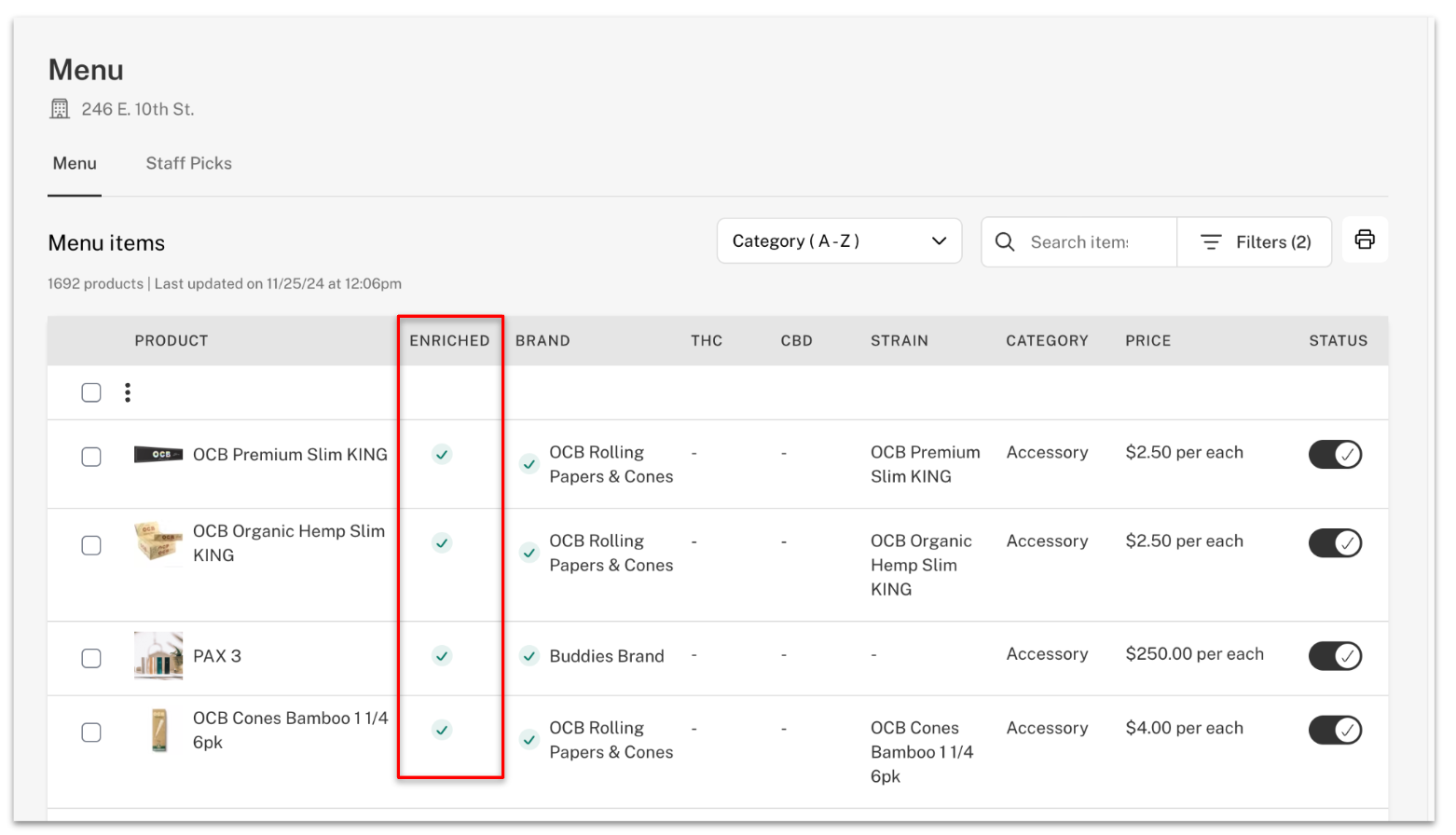Open PAX 3 product thumbnail
Image resolution: width=1456 pixels, height=835 pixels.
coord(158,656)
